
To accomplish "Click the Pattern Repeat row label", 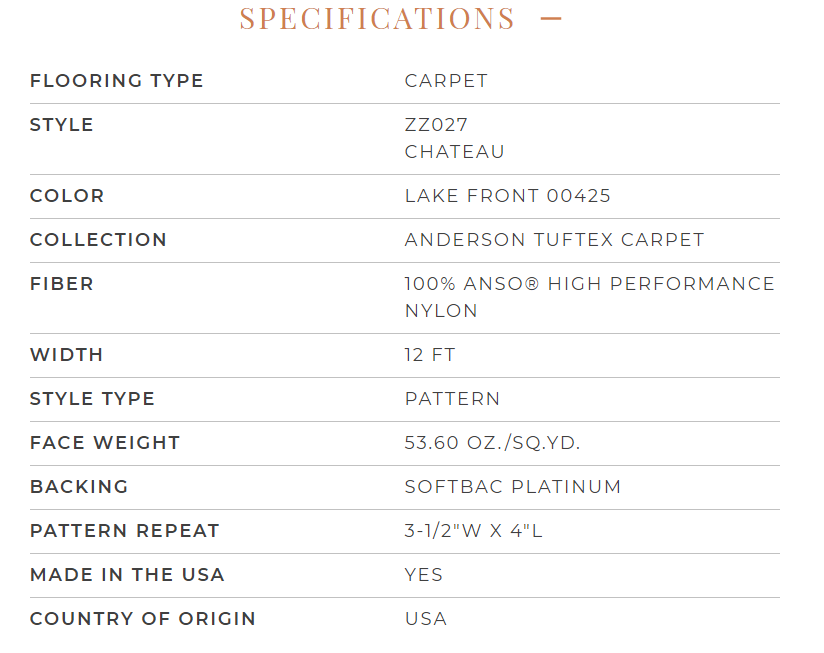I will [125, 531].
